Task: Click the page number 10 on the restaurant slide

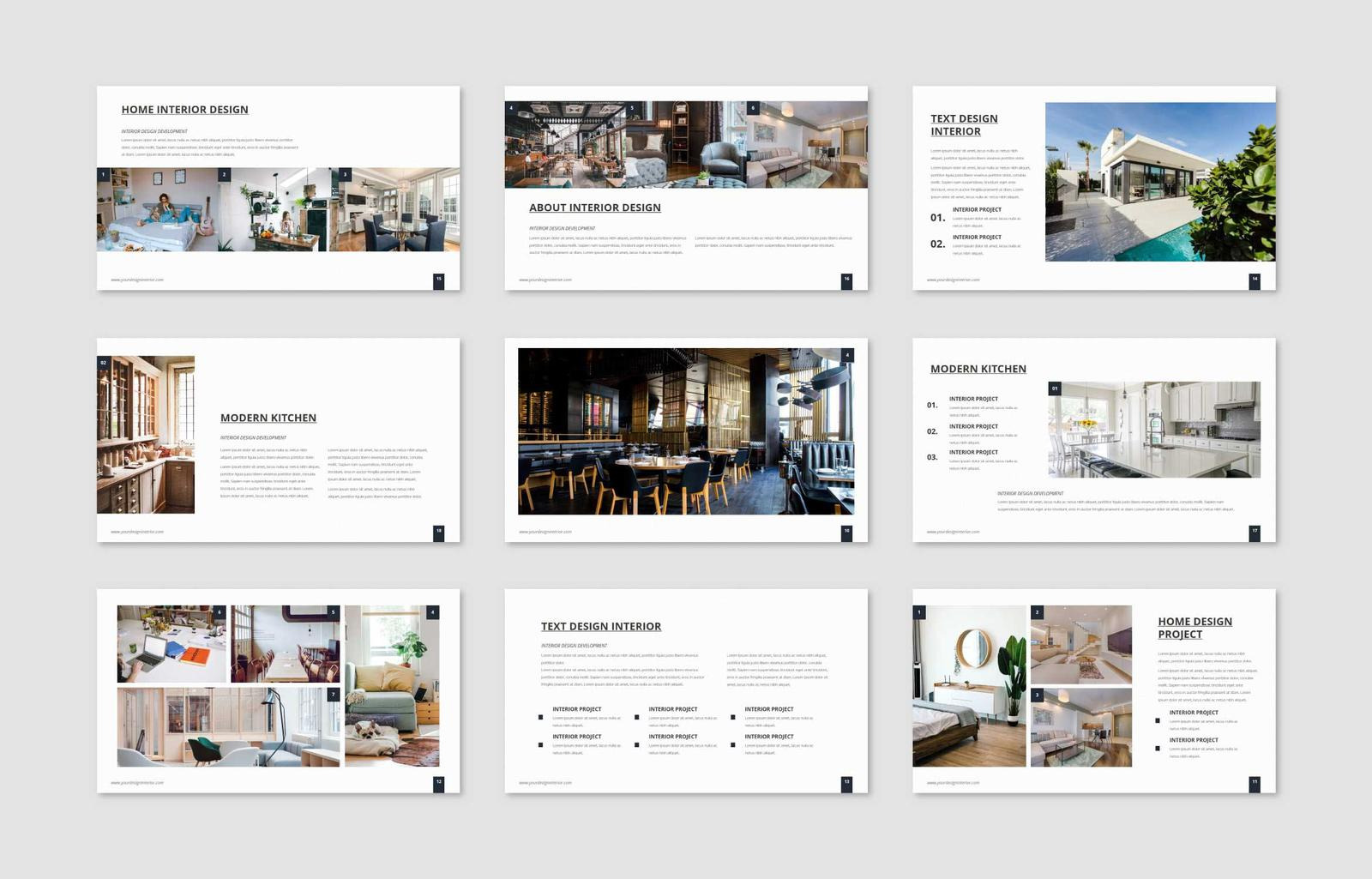Action: 847,532
